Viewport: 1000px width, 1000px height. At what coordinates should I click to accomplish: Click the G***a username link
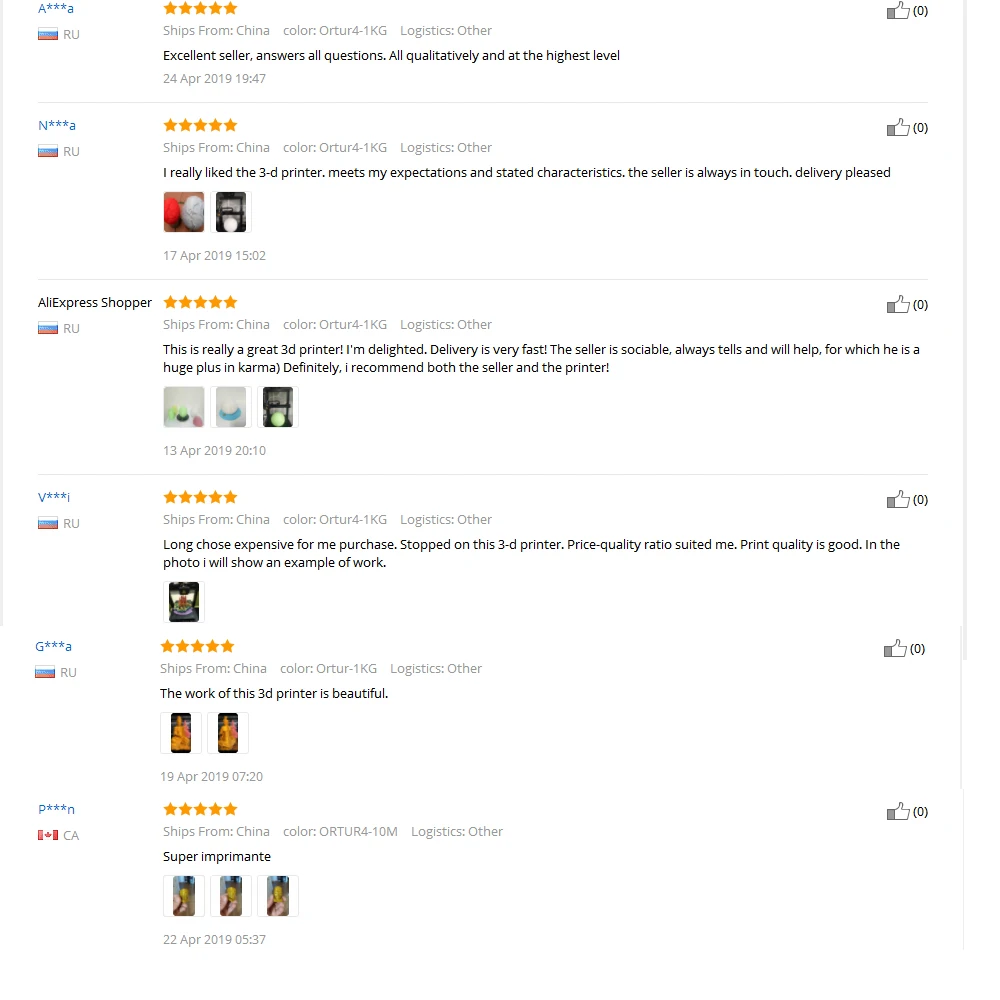[x=53, y=646]
